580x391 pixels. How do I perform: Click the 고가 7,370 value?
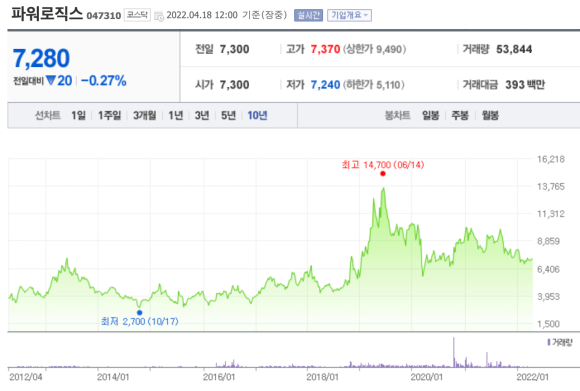point(325,49)
